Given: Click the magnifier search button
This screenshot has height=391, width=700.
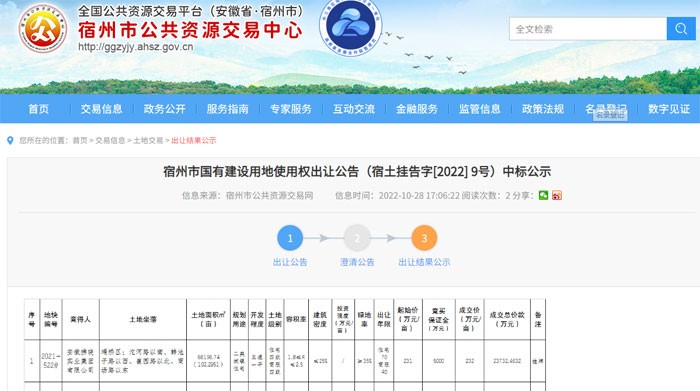Looking at the screenshot, I should coord(681,29).
